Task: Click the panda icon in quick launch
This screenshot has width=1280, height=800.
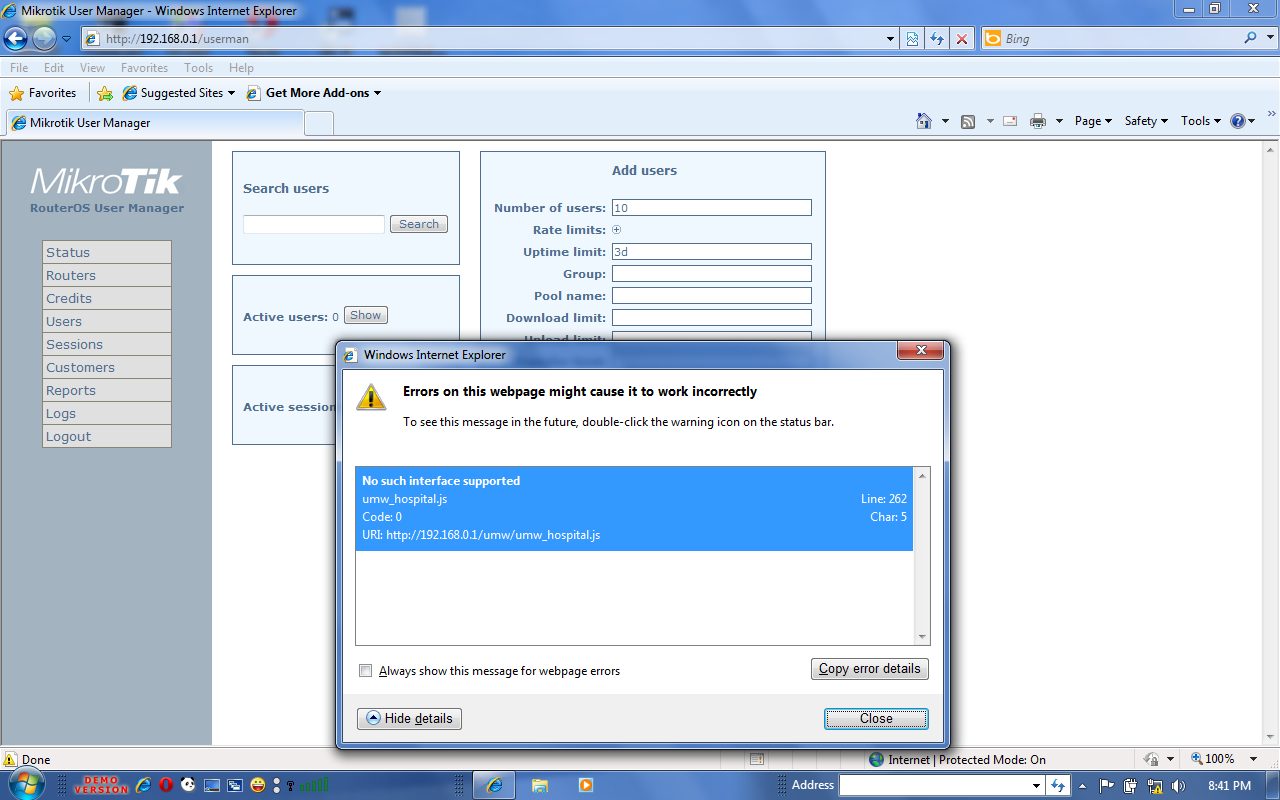Action: [x=188, y=785]
